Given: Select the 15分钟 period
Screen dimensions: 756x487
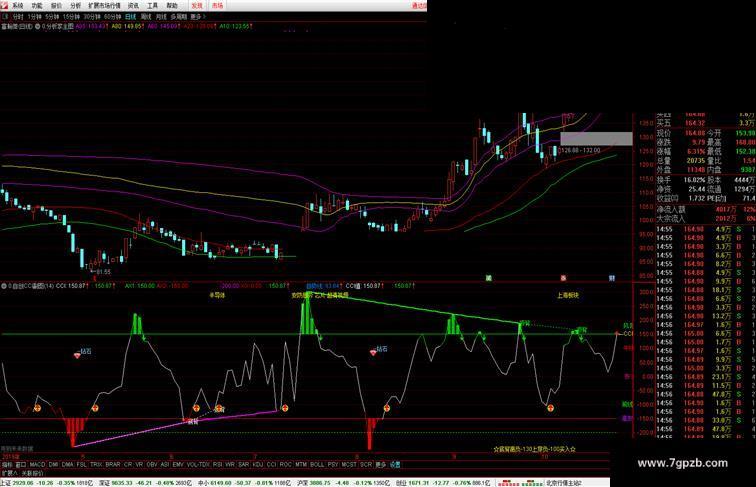Looking at the screenshot, I should coord(71,16).
